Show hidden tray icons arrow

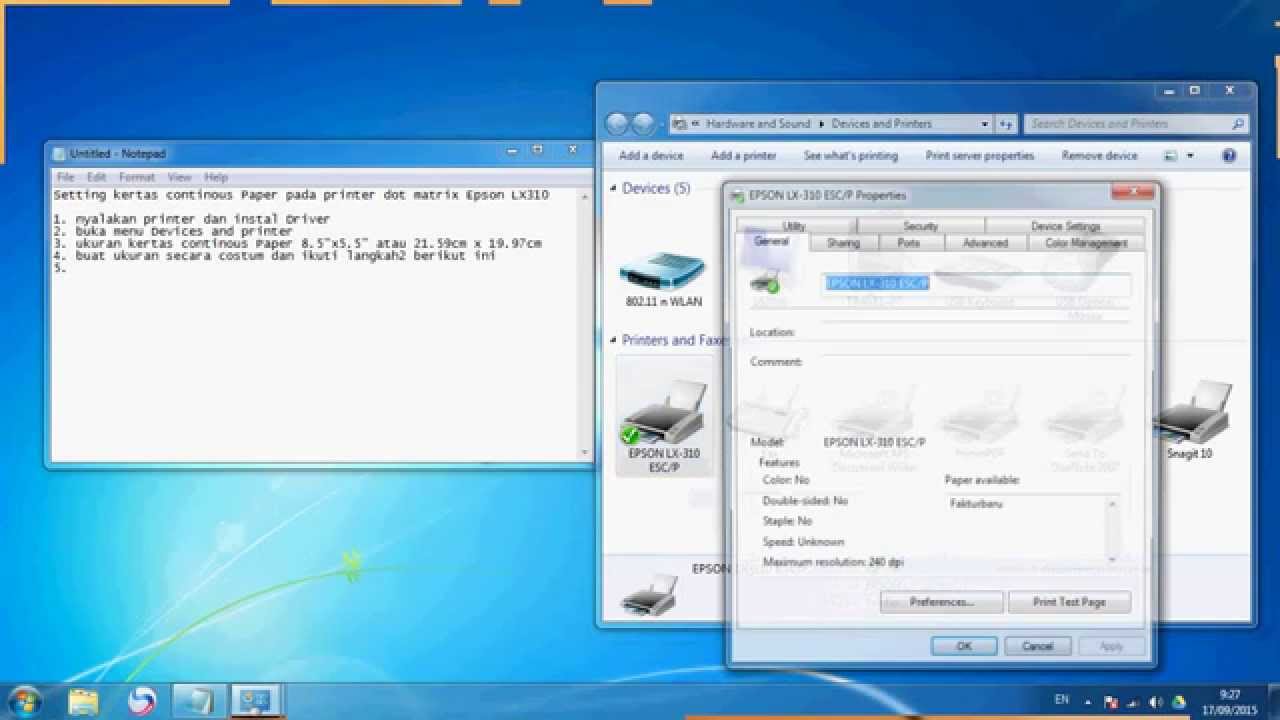(1089, 701)
